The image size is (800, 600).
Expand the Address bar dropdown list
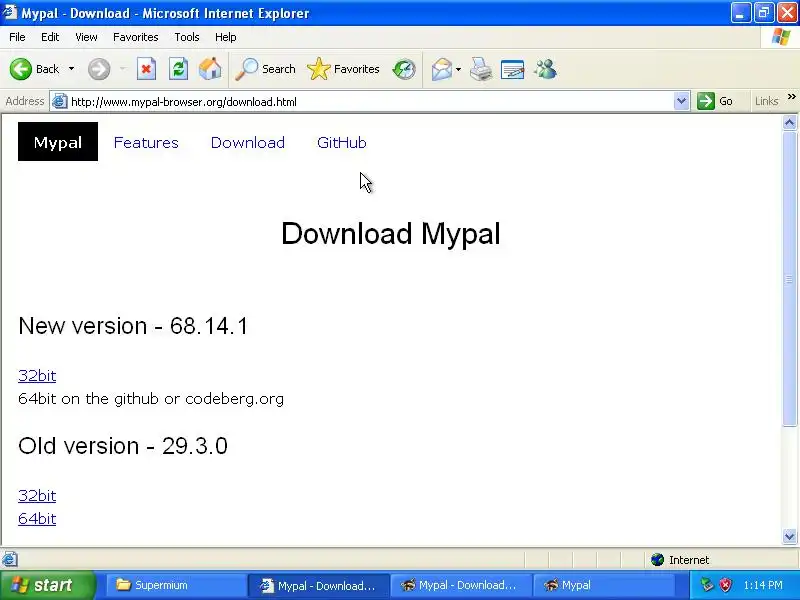pos(681,101)
